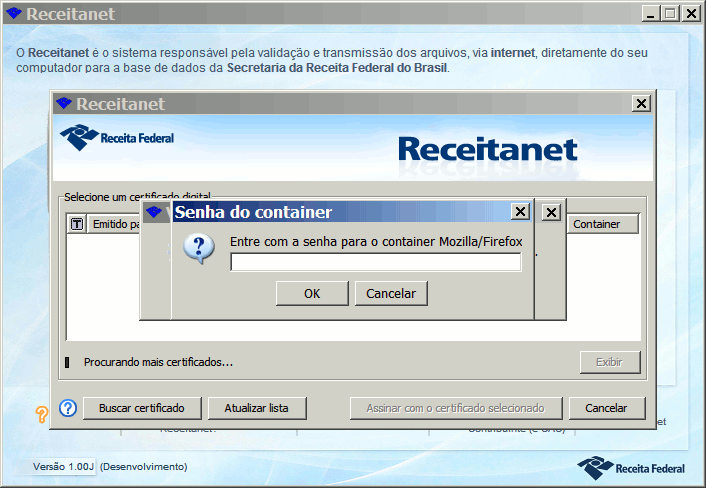706x488 pixels.
Task: Close the Senha do container dialog
Action: [520, 211]
